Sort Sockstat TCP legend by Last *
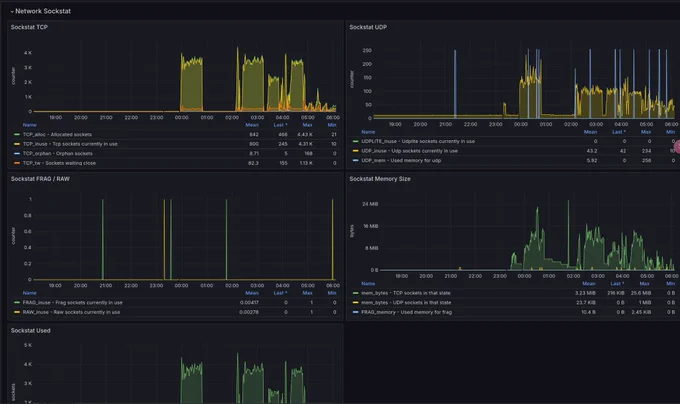Screen dimensions: 680x404 tap(280, 125)
